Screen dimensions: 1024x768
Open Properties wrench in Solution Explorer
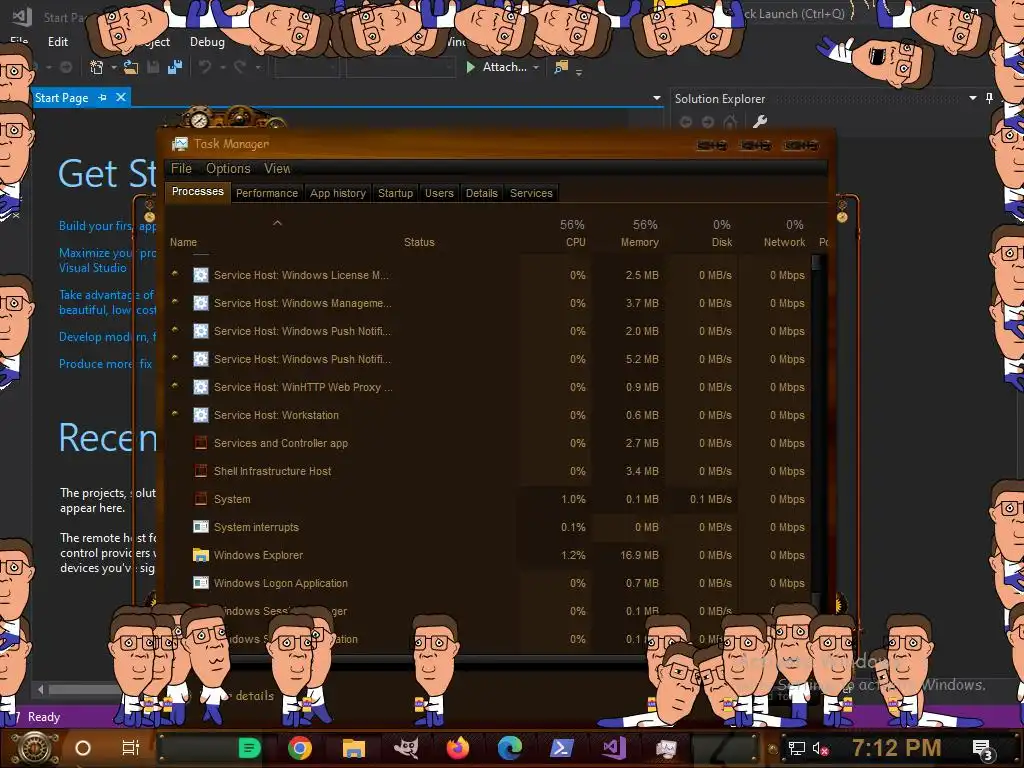pos(760,121)
